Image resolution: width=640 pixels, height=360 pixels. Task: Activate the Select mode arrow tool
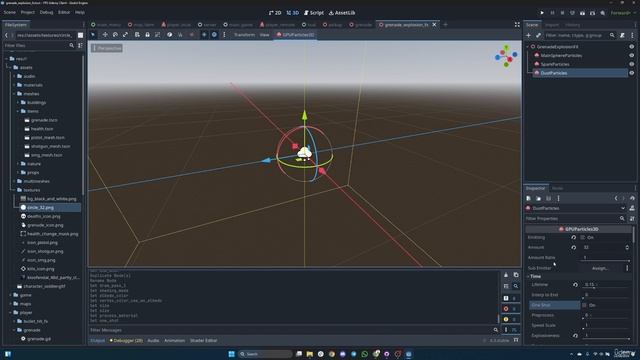[x=93, y=35]
